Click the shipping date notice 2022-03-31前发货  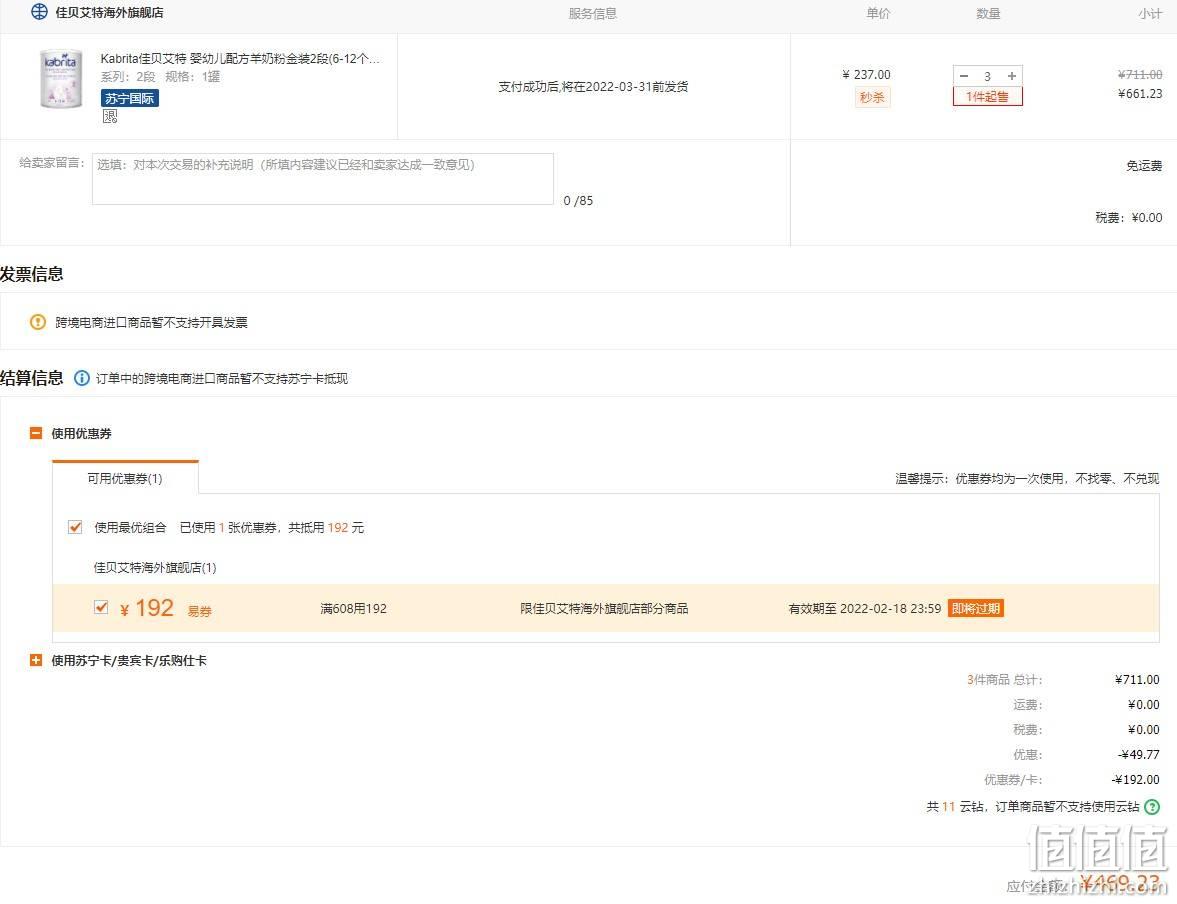click(593, 86)
